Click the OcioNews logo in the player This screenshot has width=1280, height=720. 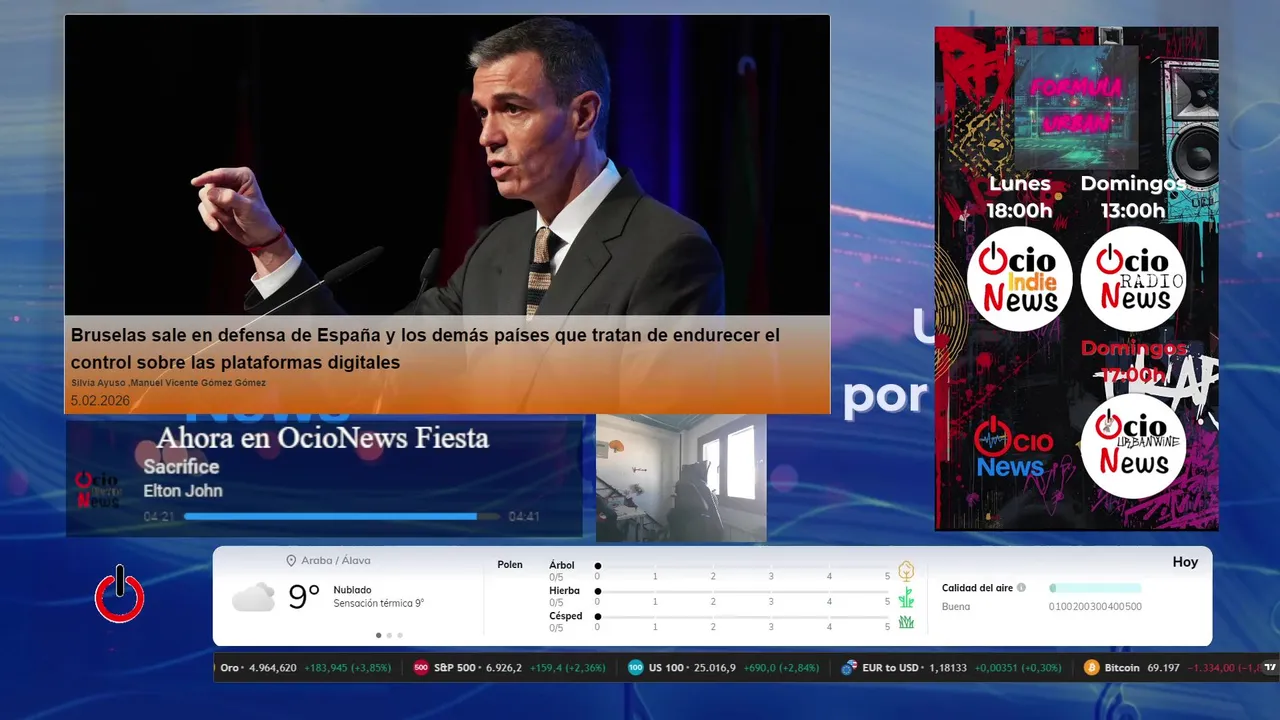[98, 490]
